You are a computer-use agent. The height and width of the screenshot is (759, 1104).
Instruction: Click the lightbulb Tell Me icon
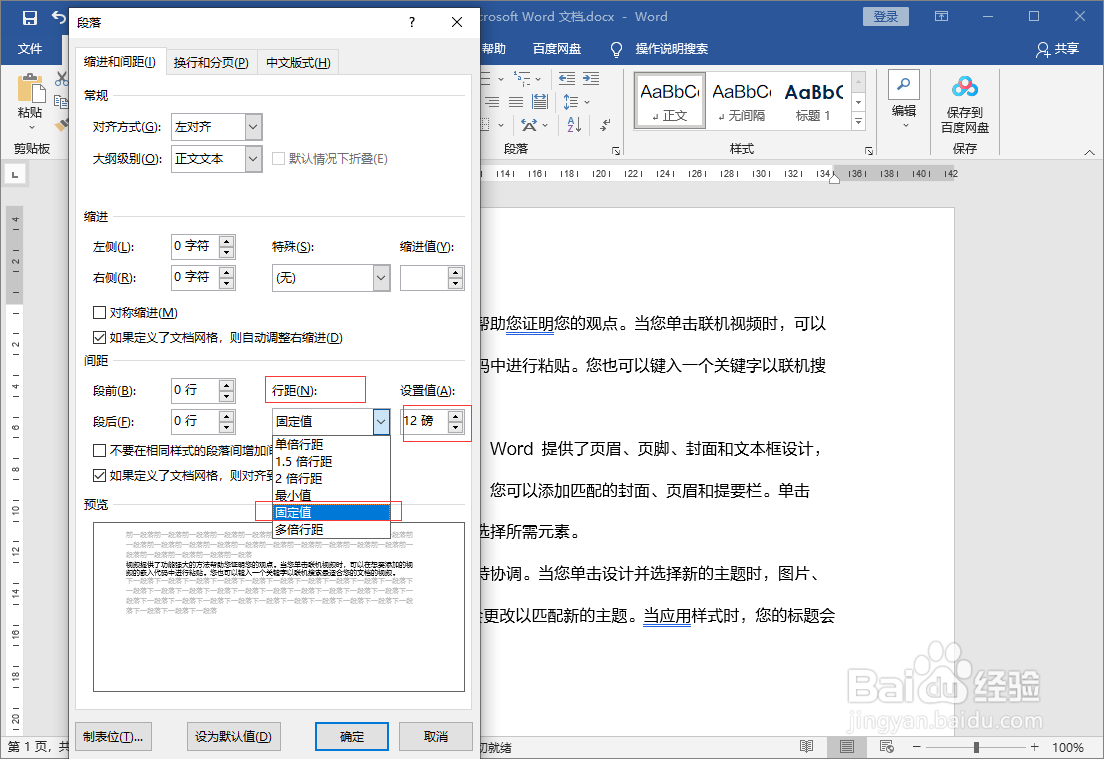[616, 49]
